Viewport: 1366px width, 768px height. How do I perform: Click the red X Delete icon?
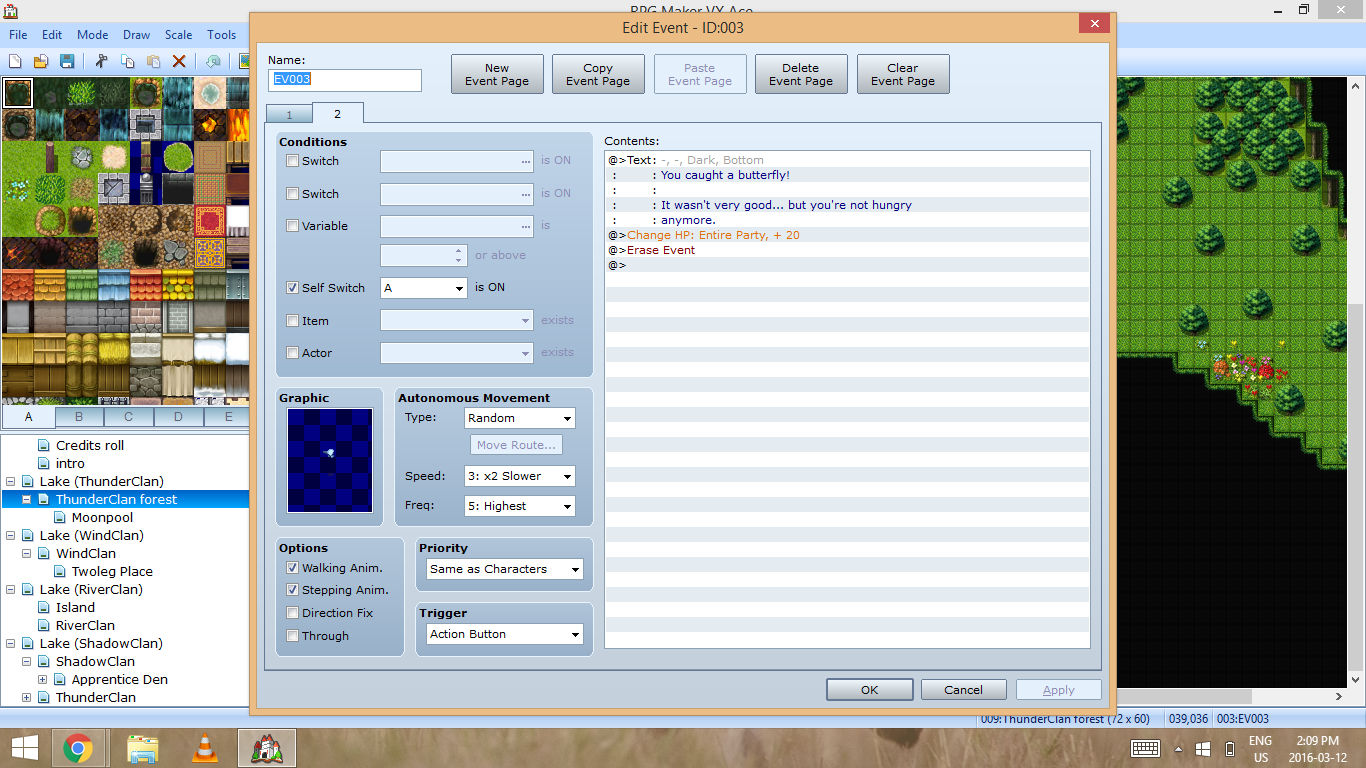click(179, 61)
